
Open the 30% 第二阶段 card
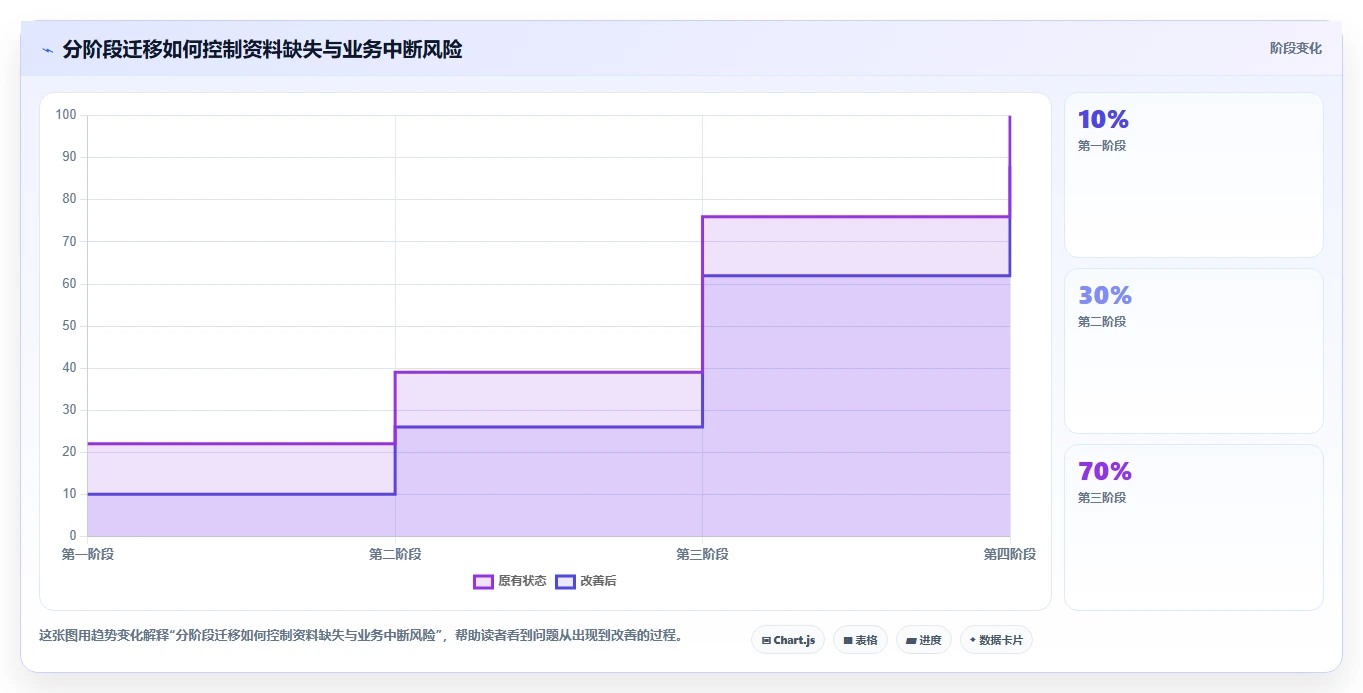[1194, 351]
